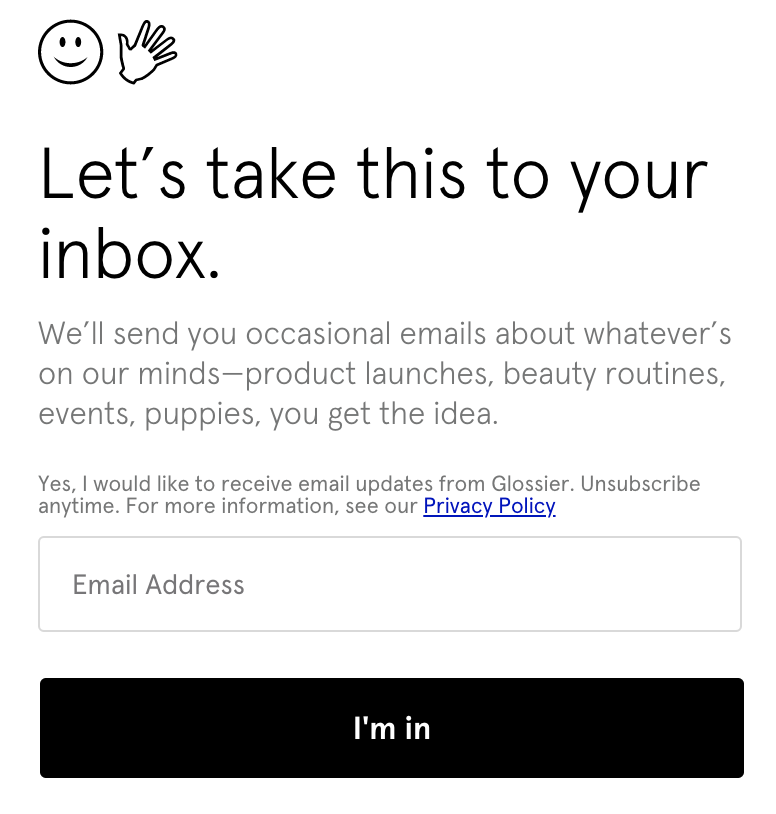Click the waving hand icon

147,51
